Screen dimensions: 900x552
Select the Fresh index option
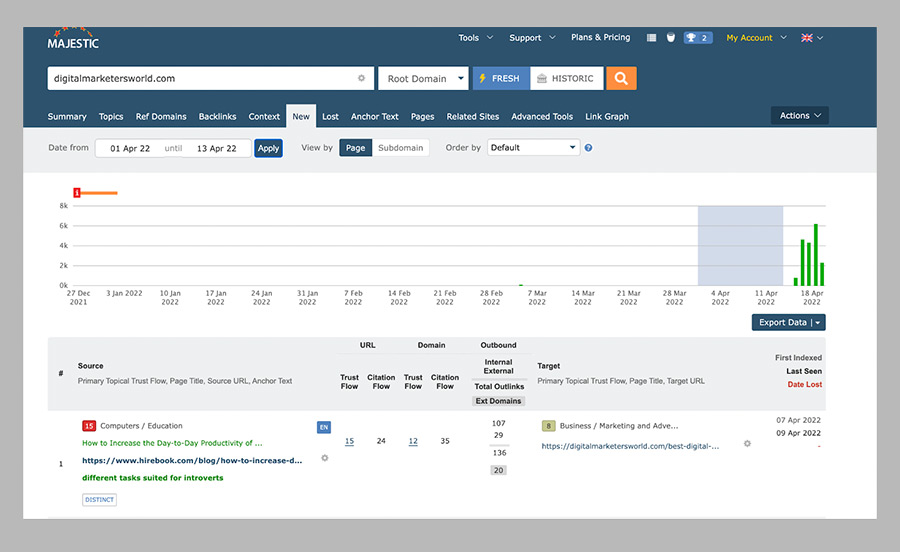click(499, 78)
